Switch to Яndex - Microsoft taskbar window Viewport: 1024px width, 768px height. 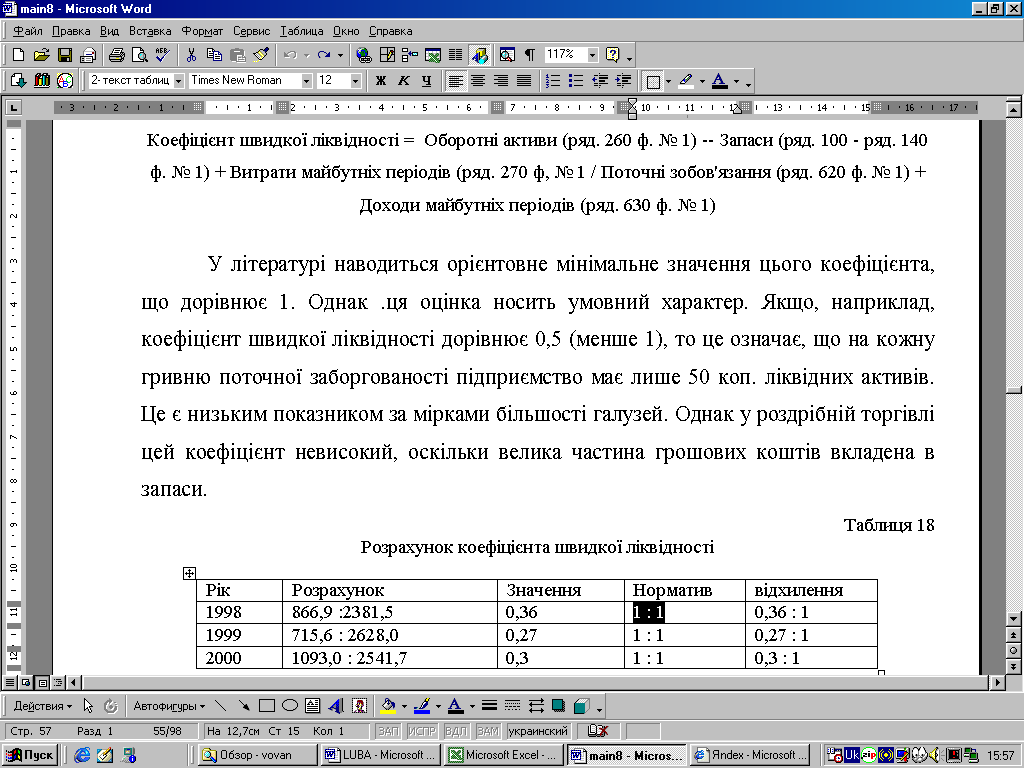click(x=750, y=755)
